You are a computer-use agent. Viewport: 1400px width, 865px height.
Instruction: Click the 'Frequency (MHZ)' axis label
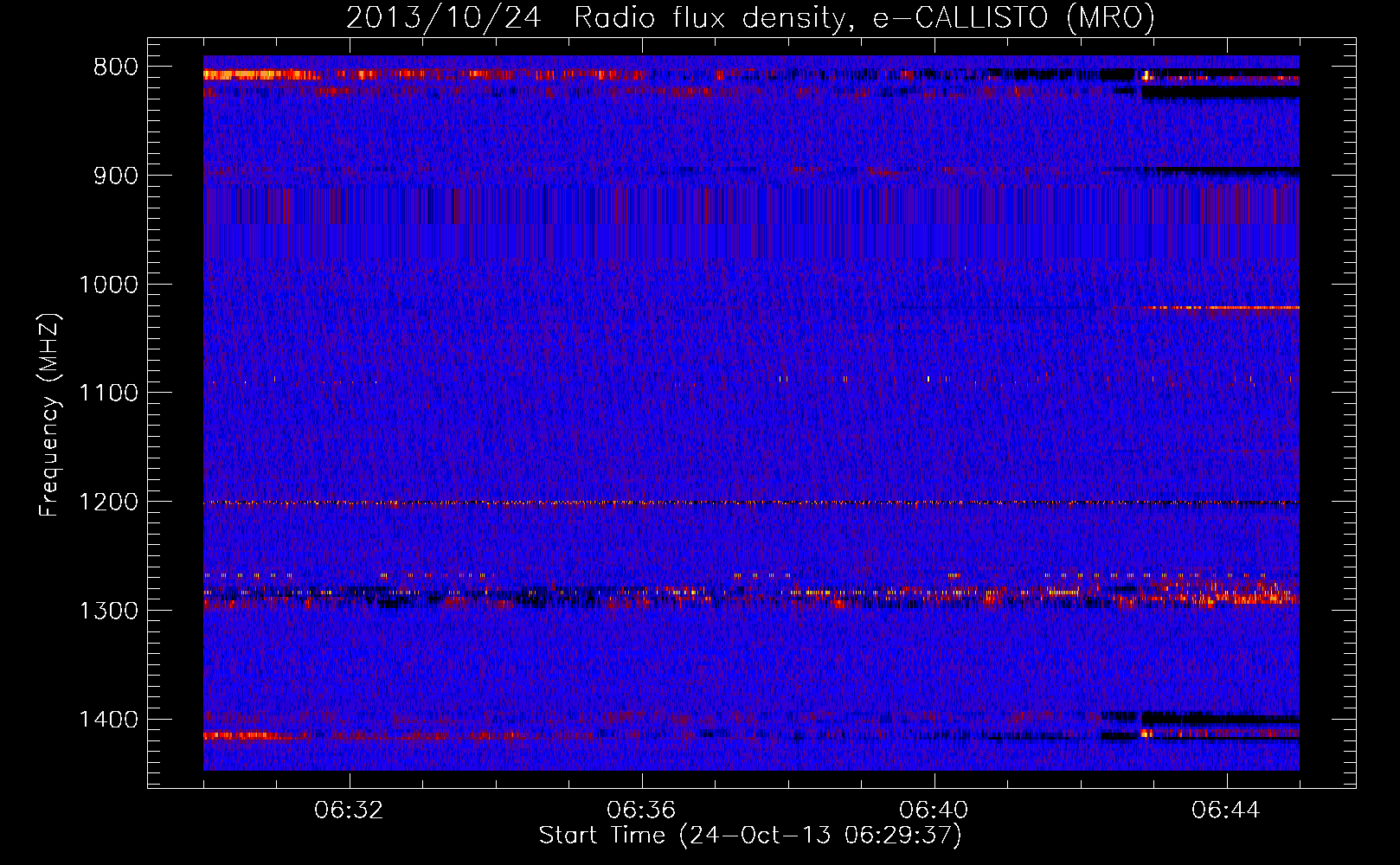(50, 415)
